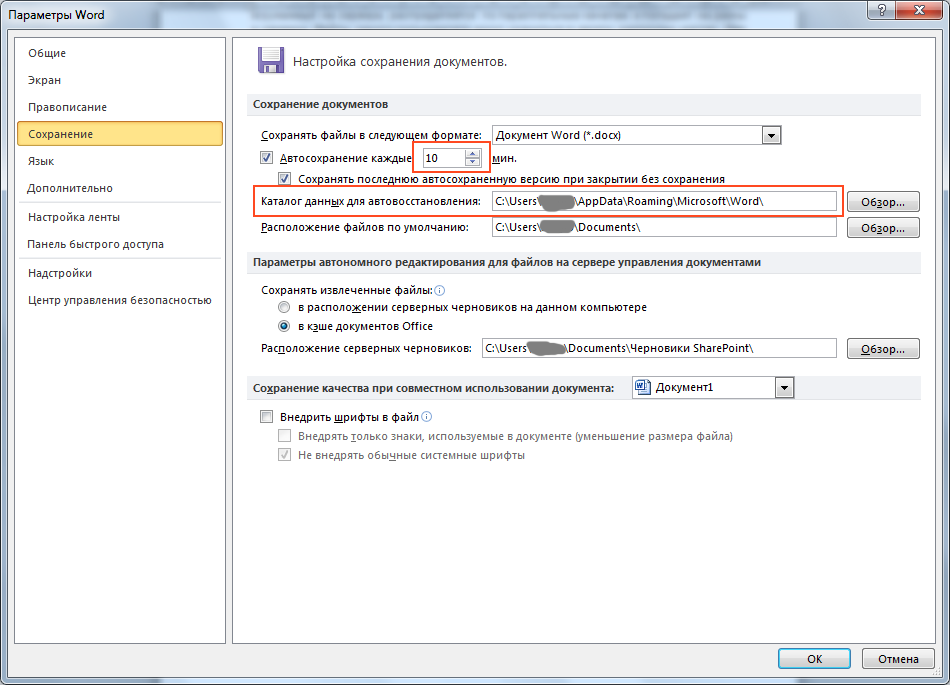Increase autosave minutes with up arrow
Screen dimensions: 950x685
pos(473,154)
